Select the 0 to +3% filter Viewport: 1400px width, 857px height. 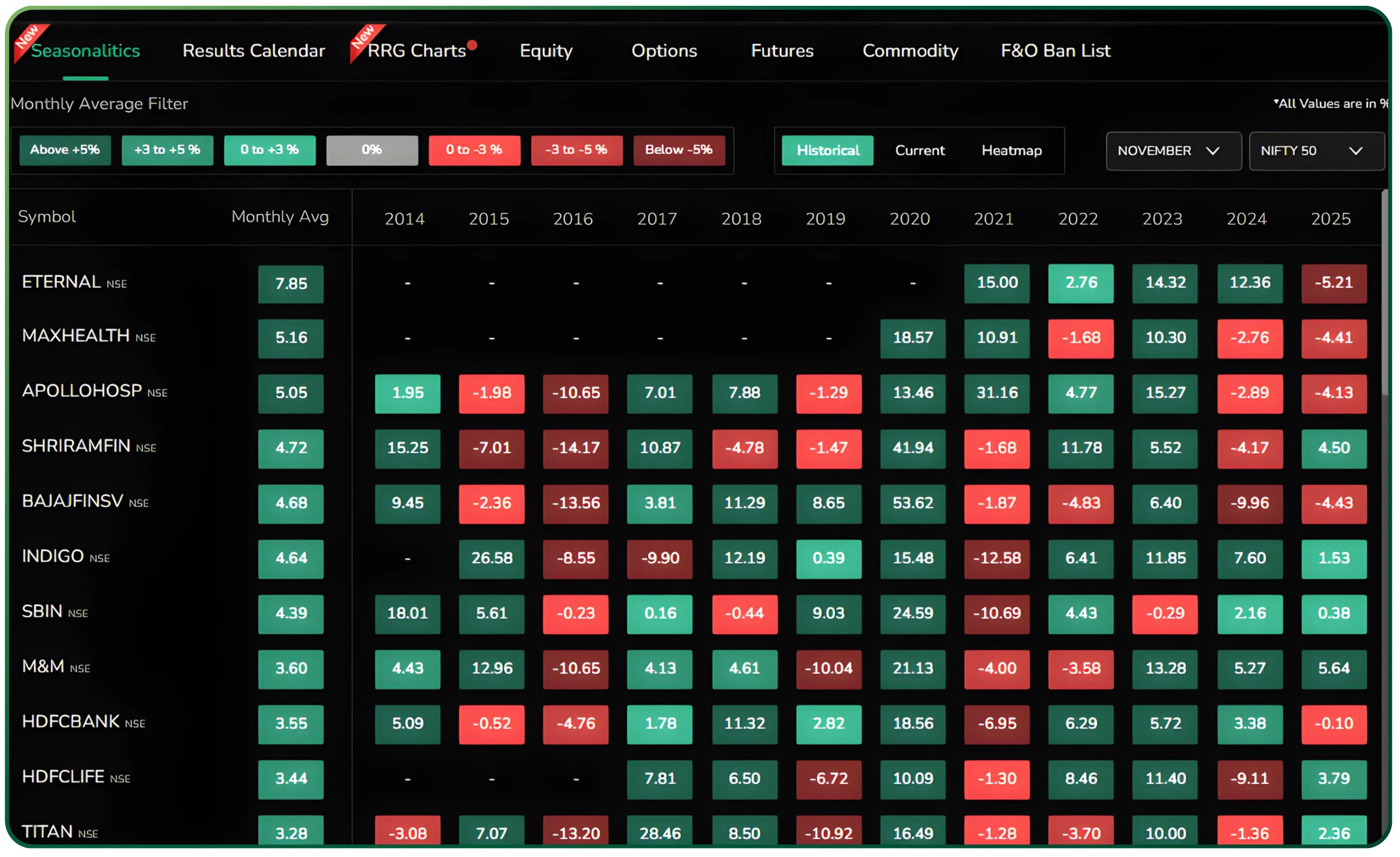point(269,150)
